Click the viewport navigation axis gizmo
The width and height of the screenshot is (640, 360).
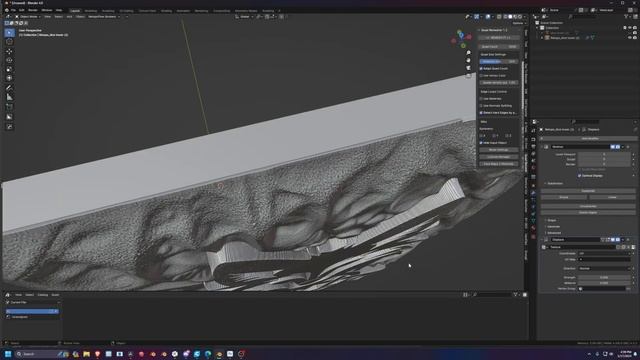[461, 39]
